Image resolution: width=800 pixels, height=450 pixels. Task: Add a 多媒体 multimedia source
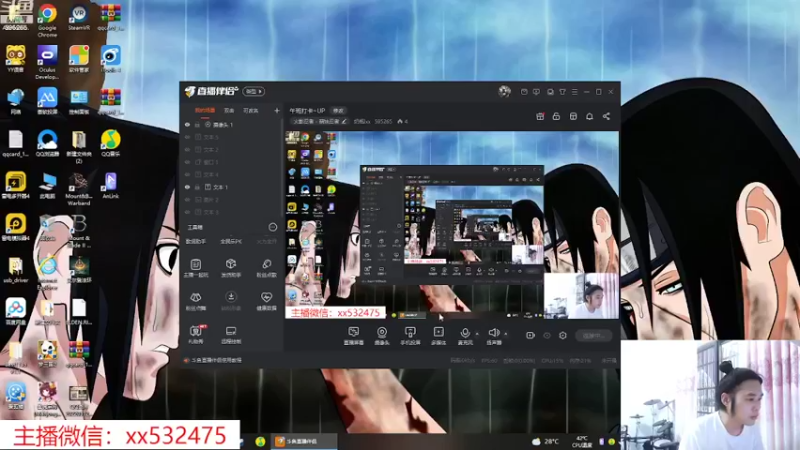pyautogui.click(x=438, y=336)
